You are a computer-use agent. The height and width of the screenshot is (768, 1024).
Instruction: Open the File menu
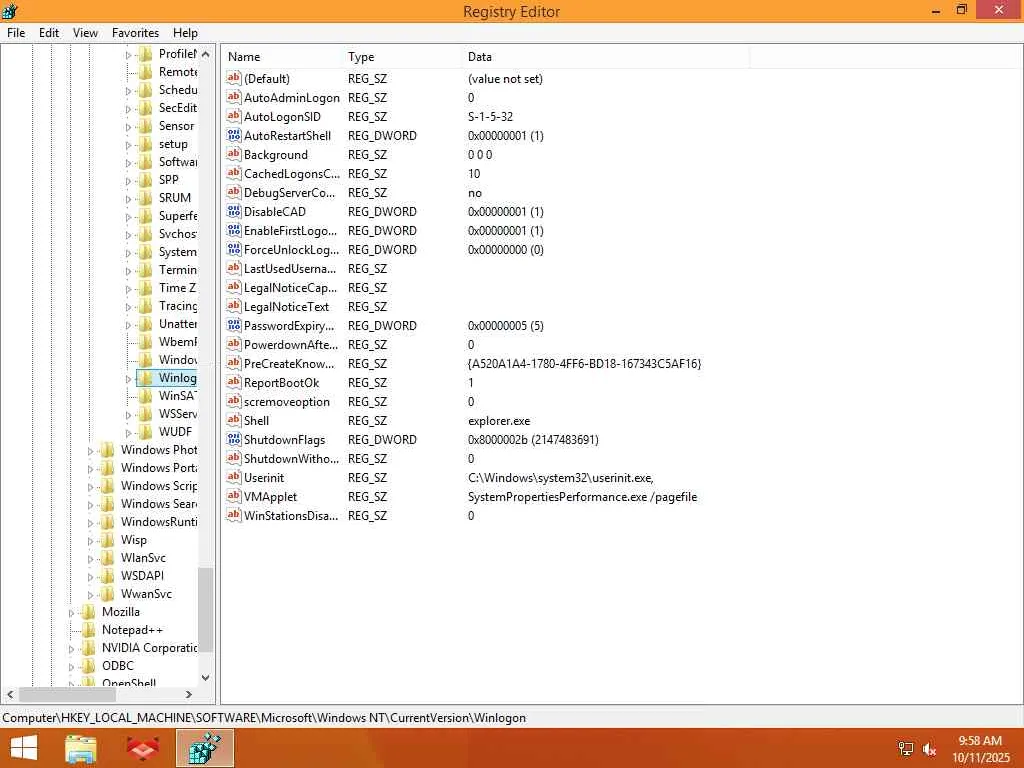point(16,33)
